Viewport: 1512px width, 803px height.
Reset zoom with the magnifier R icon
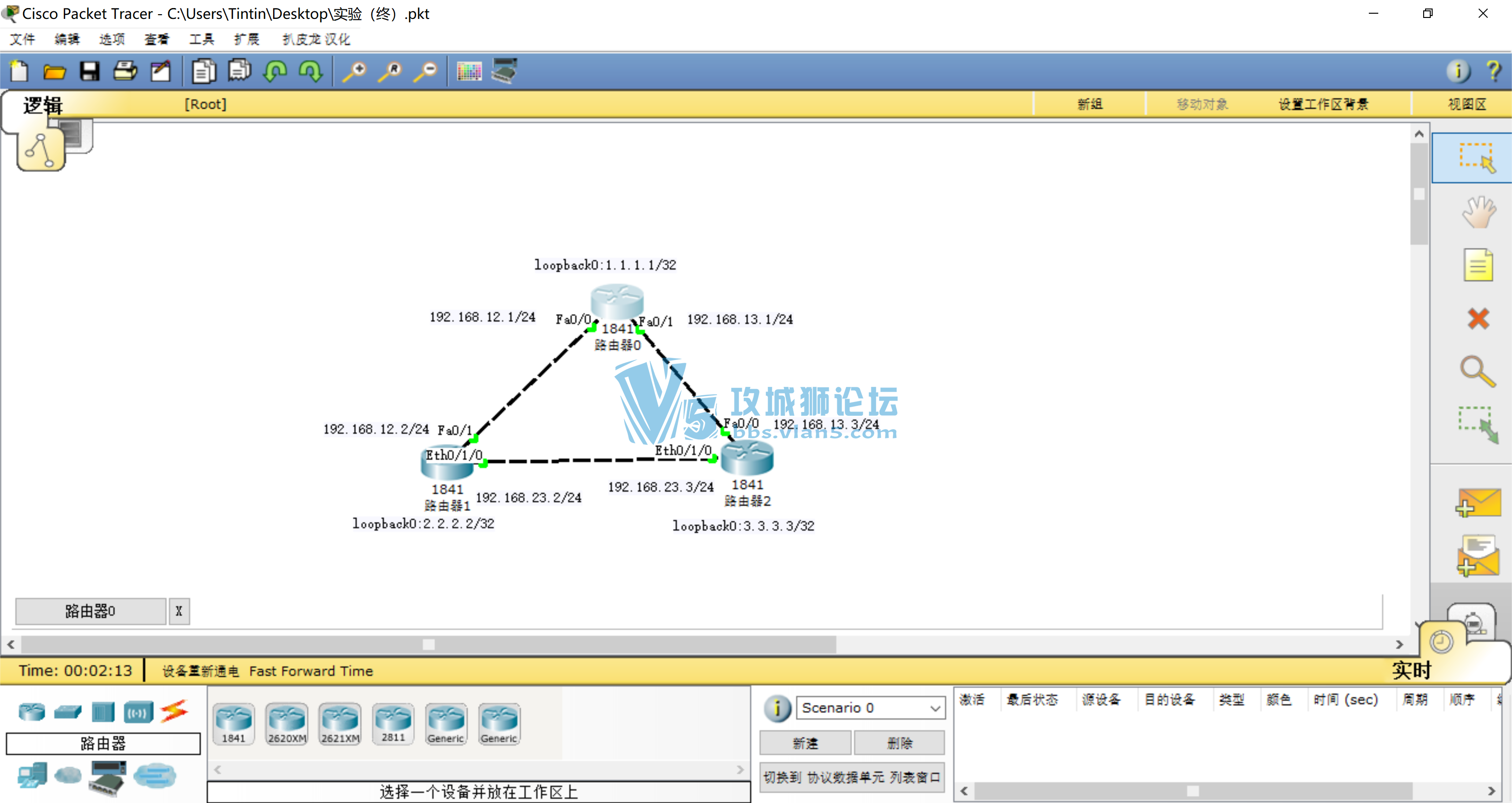pyautogui.click(x=390, y=72)
